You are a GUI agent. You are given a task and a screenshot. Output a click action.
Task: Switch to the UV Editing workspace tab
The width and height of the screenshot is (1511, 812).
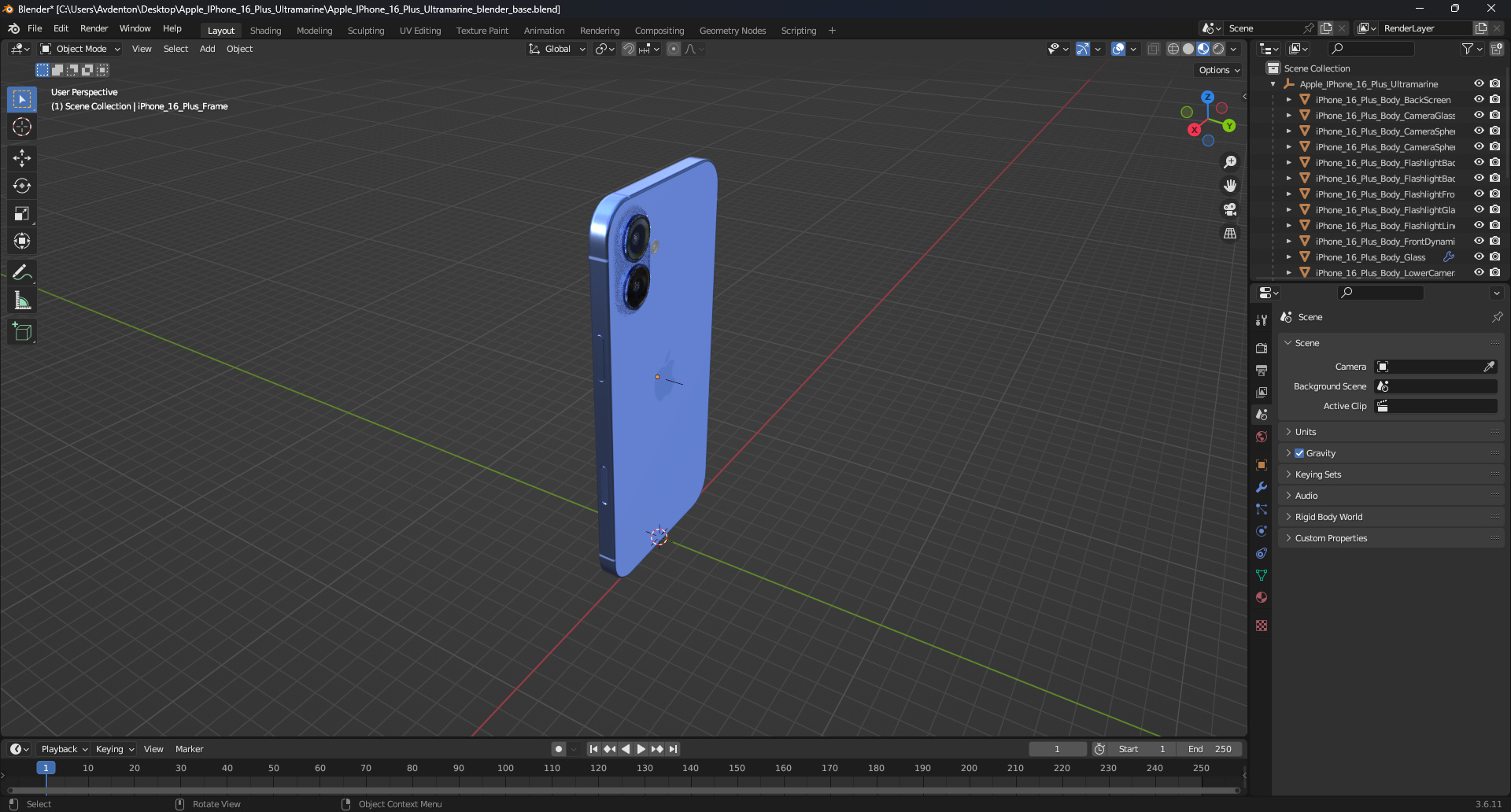pos(420,31)
